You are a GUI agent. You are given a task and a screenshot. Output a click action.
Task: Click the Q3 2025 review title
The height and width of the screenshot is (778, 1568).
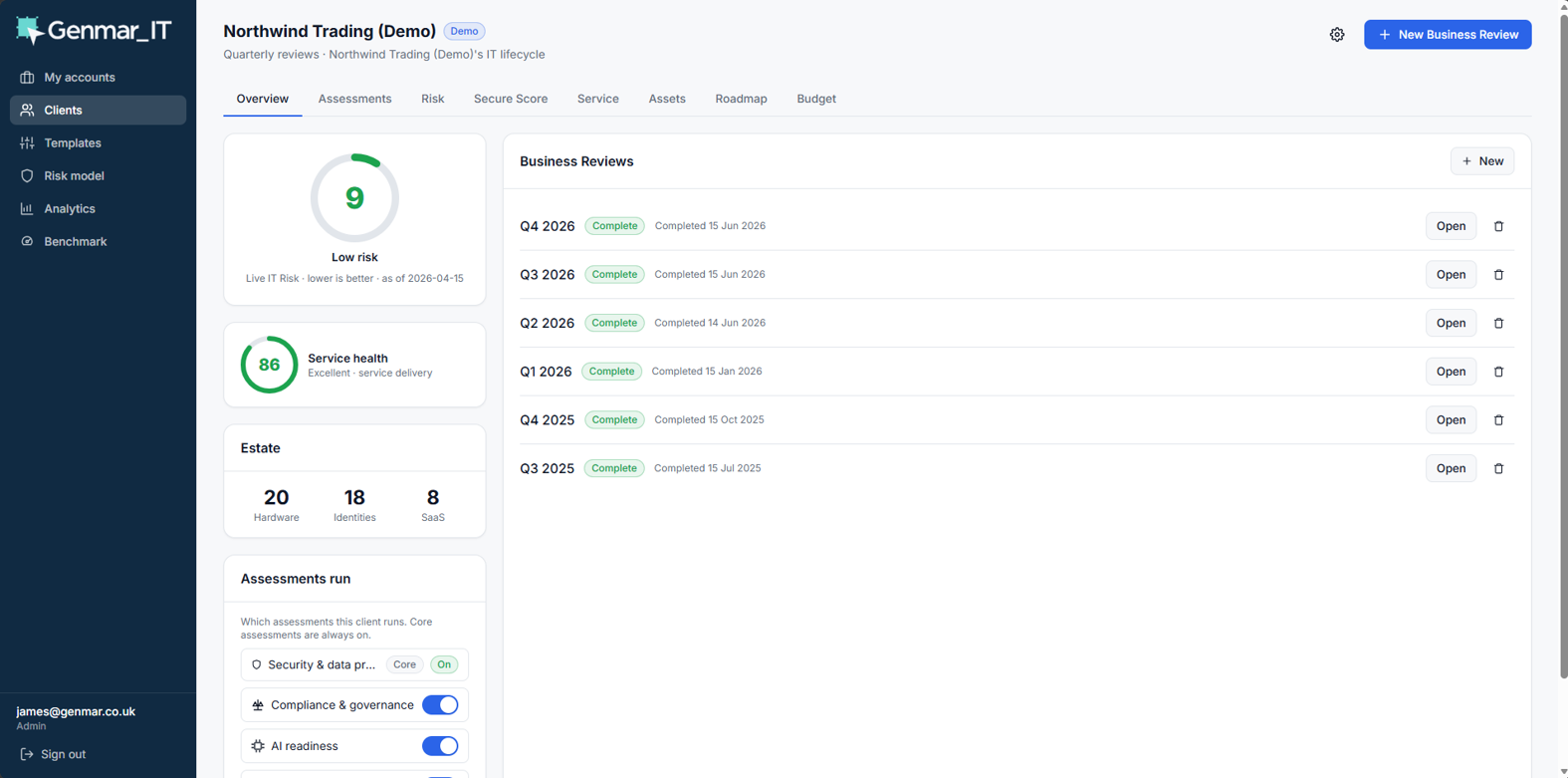547,468
